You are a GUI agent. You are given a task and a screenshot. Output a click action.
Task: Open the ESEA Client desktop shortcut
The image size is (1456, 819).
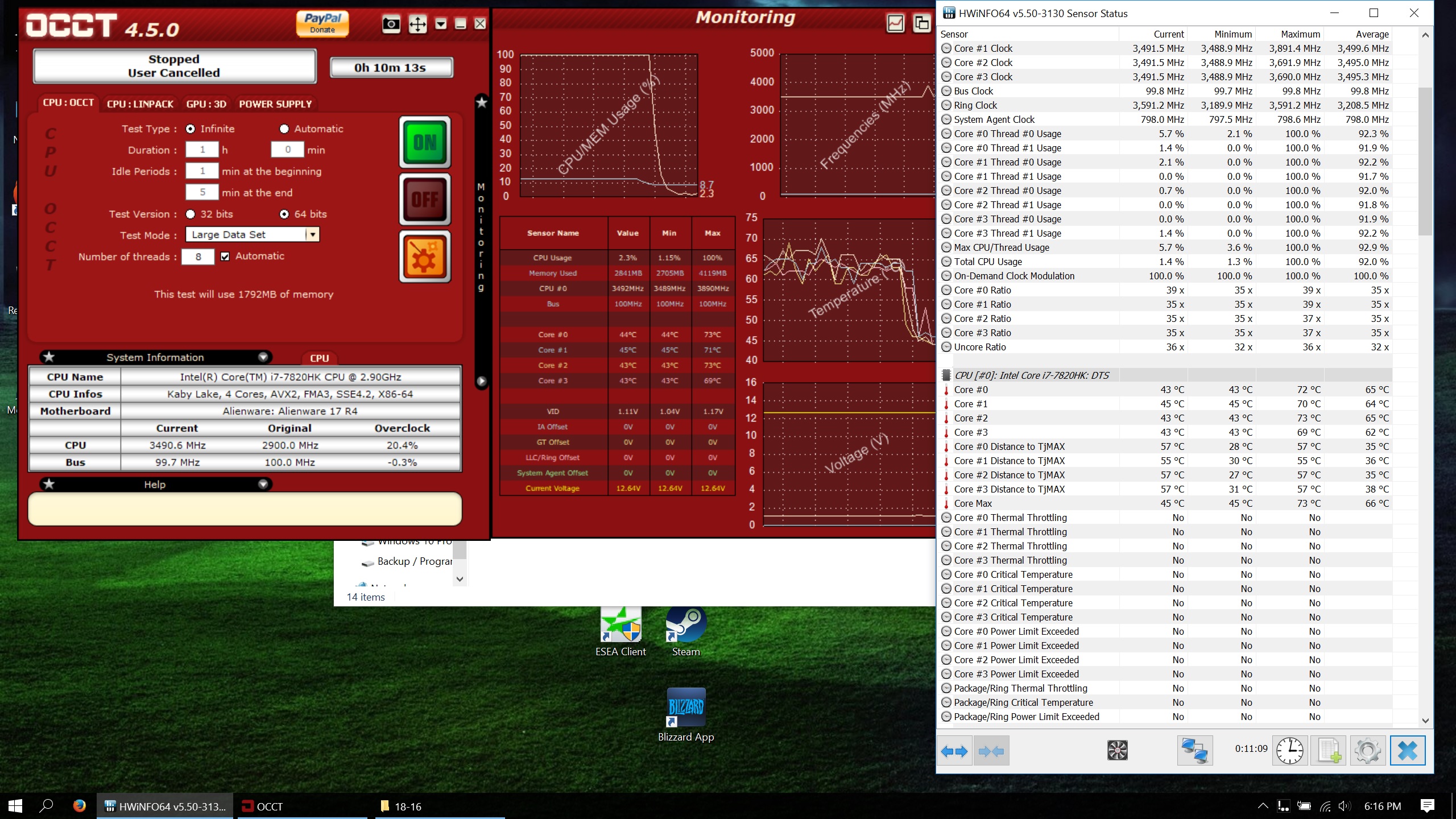(x=621, y=632)
